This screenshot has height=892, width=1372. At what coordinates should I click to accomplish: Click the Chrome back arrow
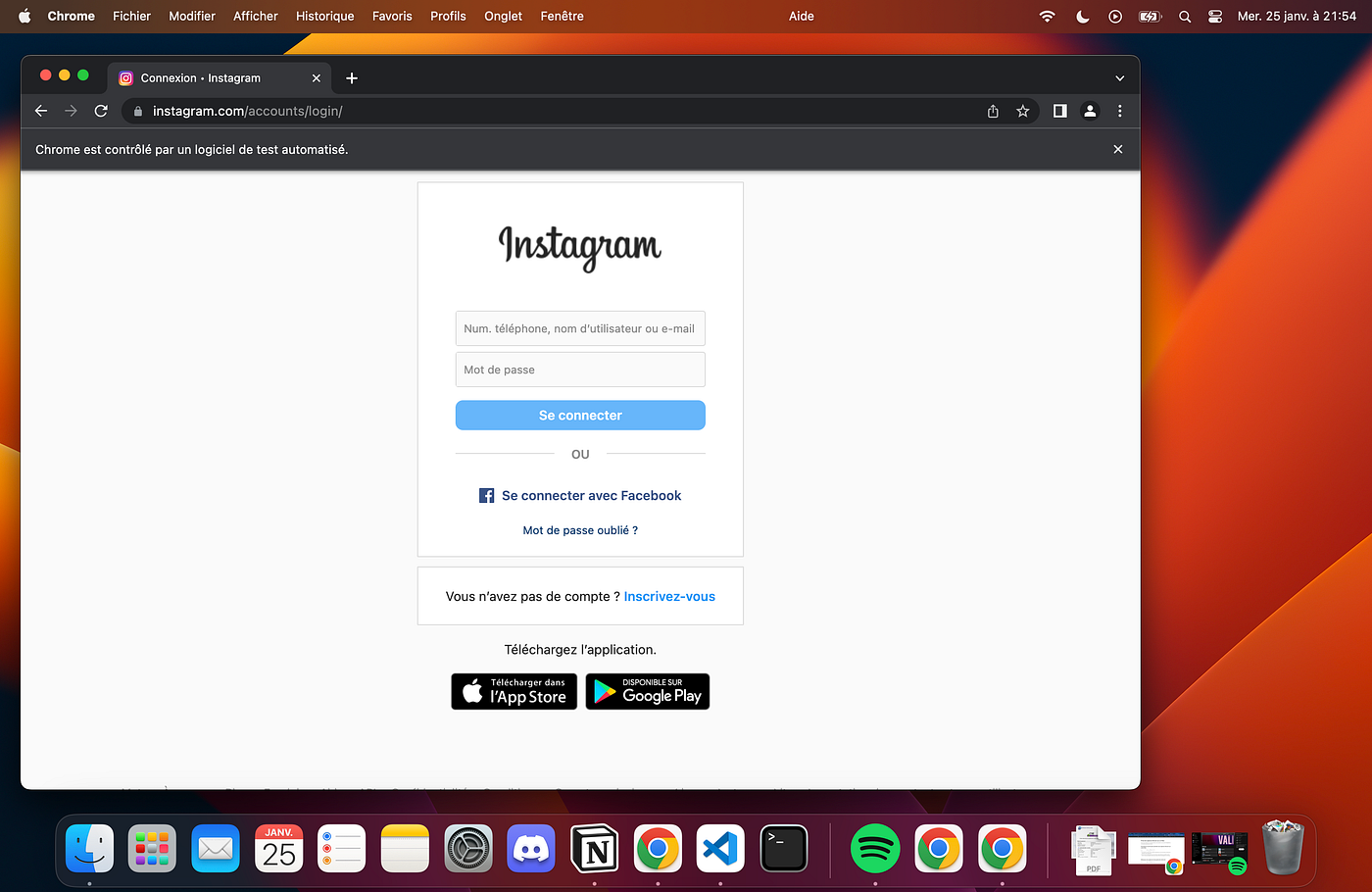(x=41, y=111)
